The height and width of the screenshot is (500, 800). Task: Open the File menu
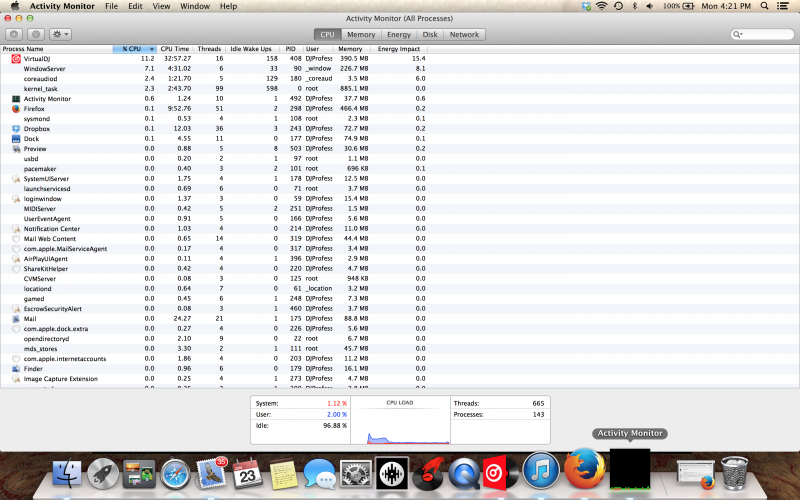tap(111, 6)
